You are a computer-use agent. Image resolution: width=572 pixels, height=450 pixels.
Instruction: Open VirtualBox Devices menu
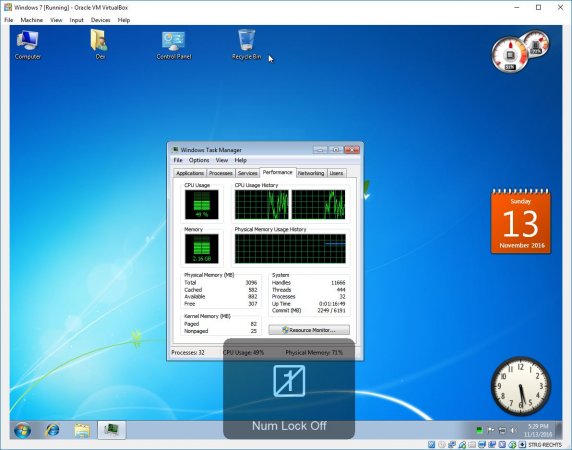(101, 20)
